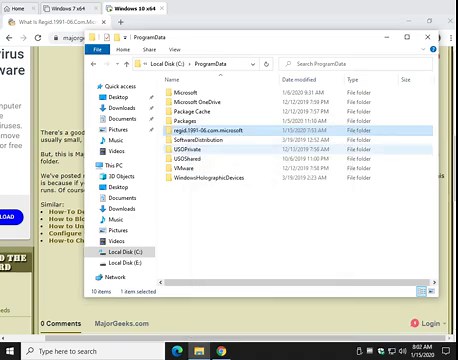The width and height of the screenshot is (458, 360).
Task: Select the Microsoft folder icon
Action: pos(169,92)
